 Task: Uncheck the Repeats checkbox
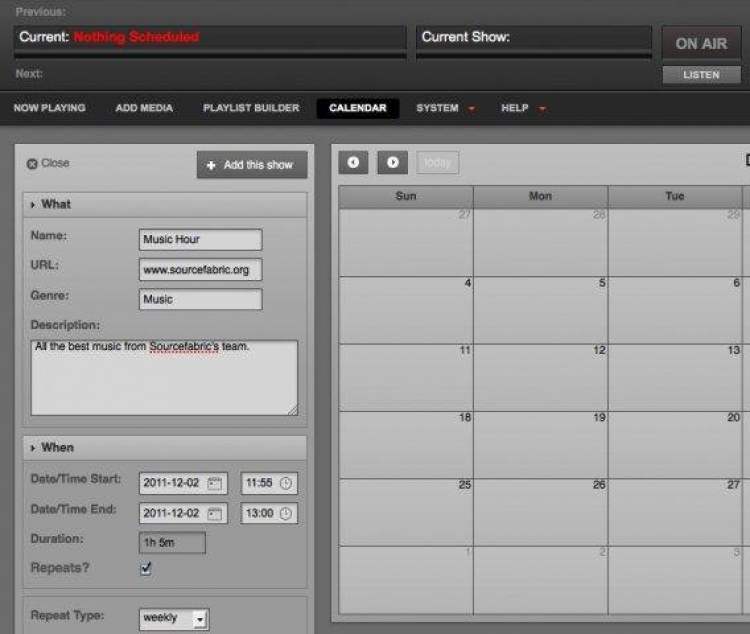pyautogui.click(x=146, y=568)
